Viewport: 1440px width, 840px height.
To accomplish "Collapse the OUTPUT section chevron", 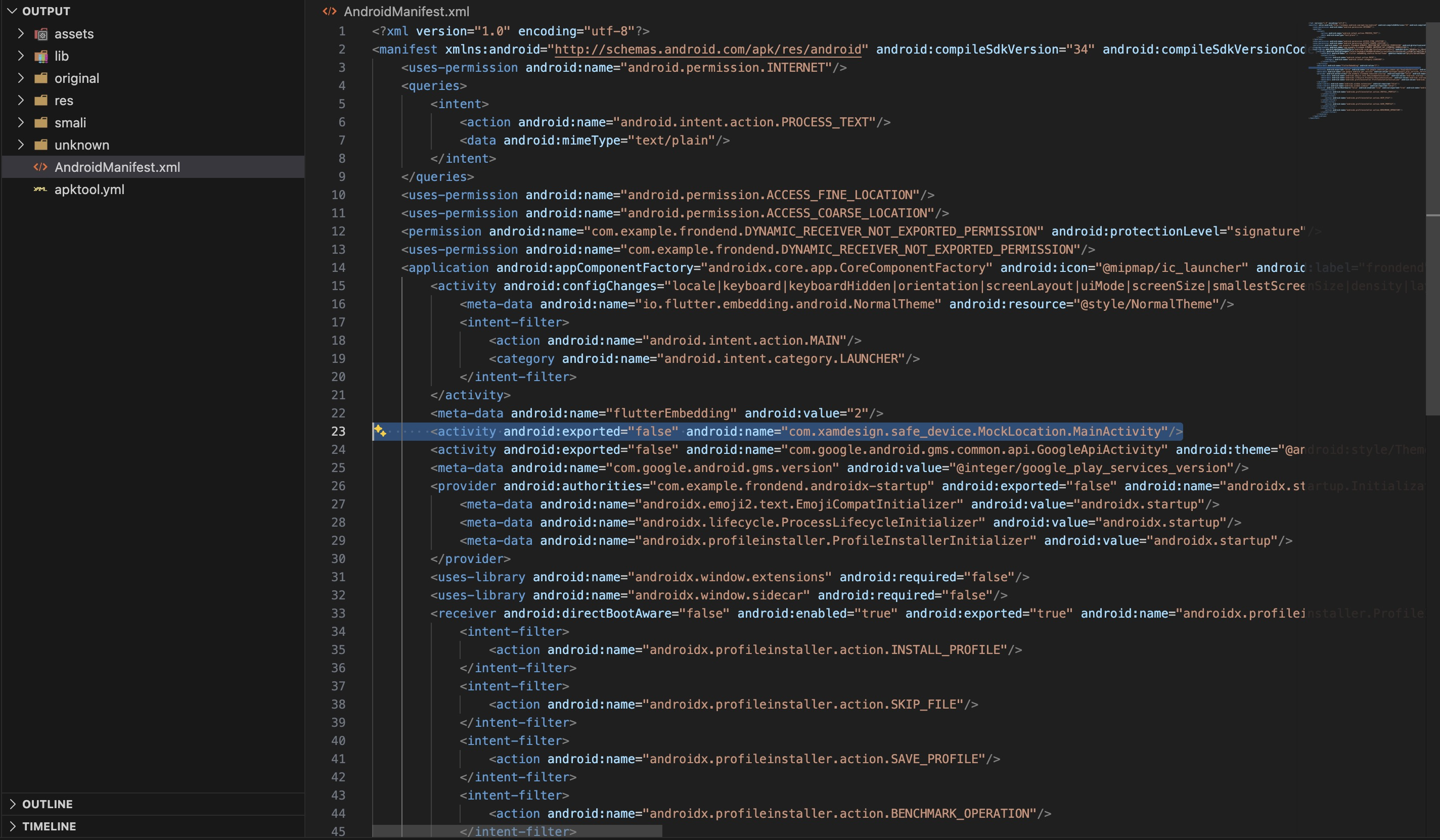I will [12, 12].
